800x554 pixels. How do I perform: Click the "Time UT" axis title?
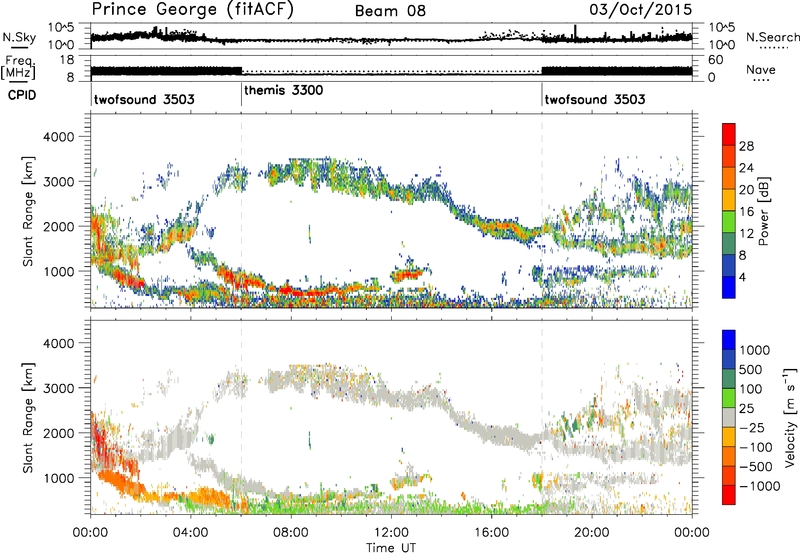click(391, 547)
